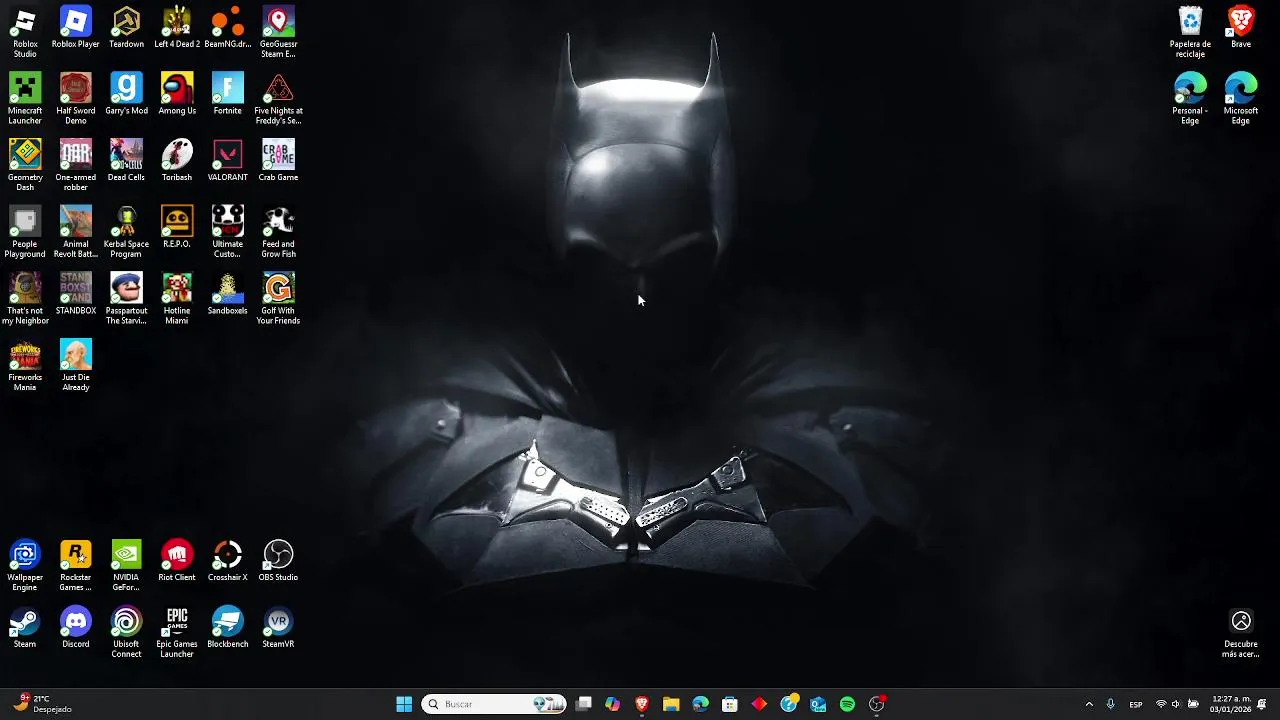Select the Half Sword Demo icon

76,99
